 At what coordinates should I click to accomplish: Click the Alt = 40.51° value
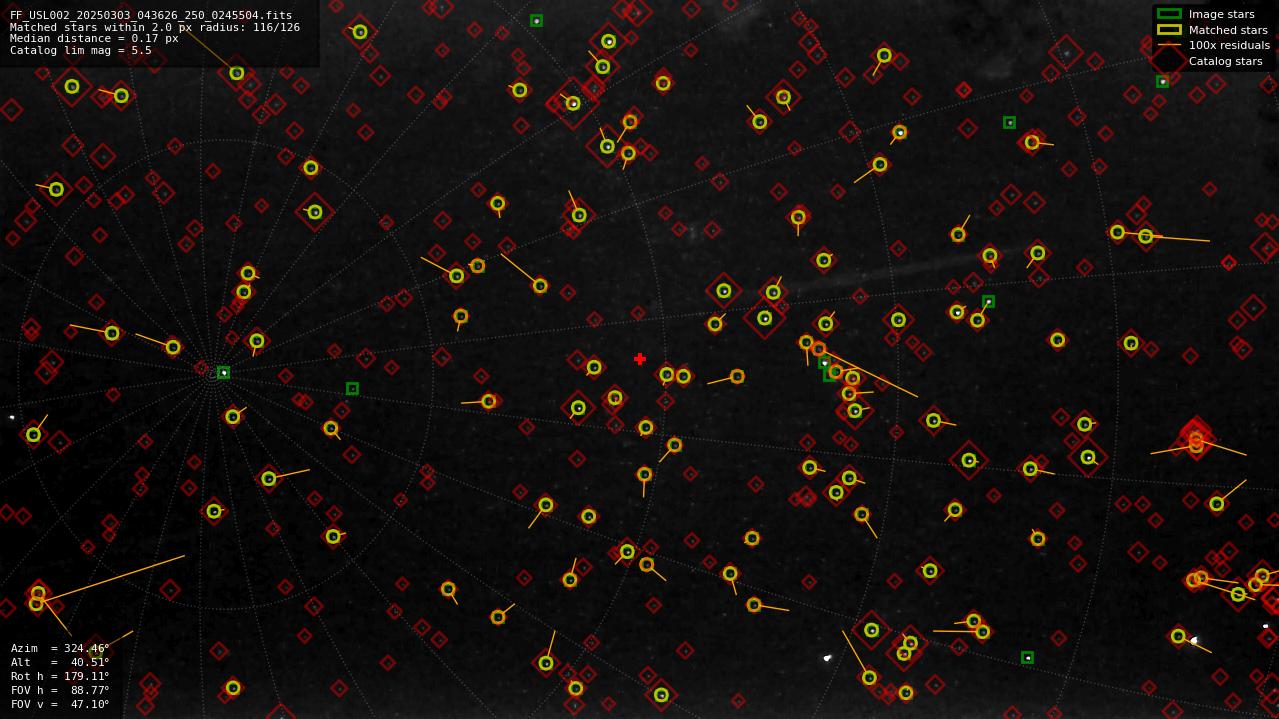point(60,662)
